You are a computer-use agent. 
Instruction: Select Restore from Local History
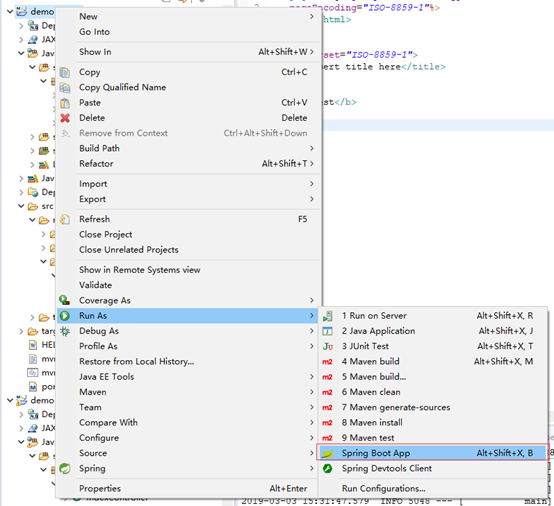coord(189,361)
